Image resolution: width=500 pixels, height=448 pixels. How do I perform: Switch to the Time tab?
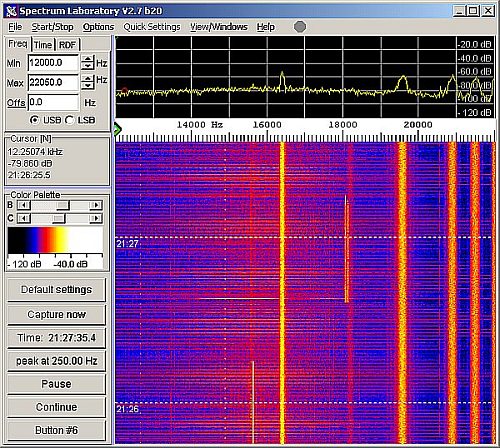tap(43, 45)
